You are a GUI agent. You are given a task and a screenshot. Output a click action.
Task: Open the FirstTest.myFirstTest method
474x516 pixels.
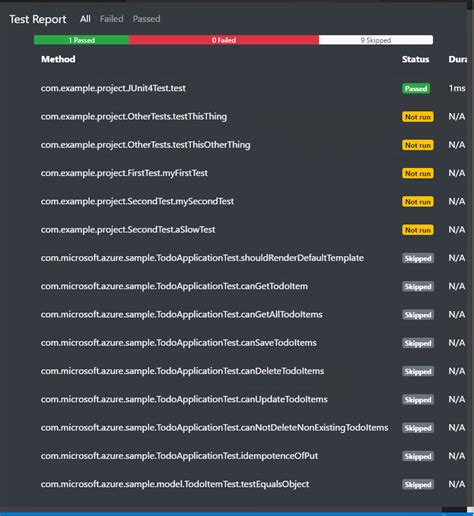click(x=124, y=173)
